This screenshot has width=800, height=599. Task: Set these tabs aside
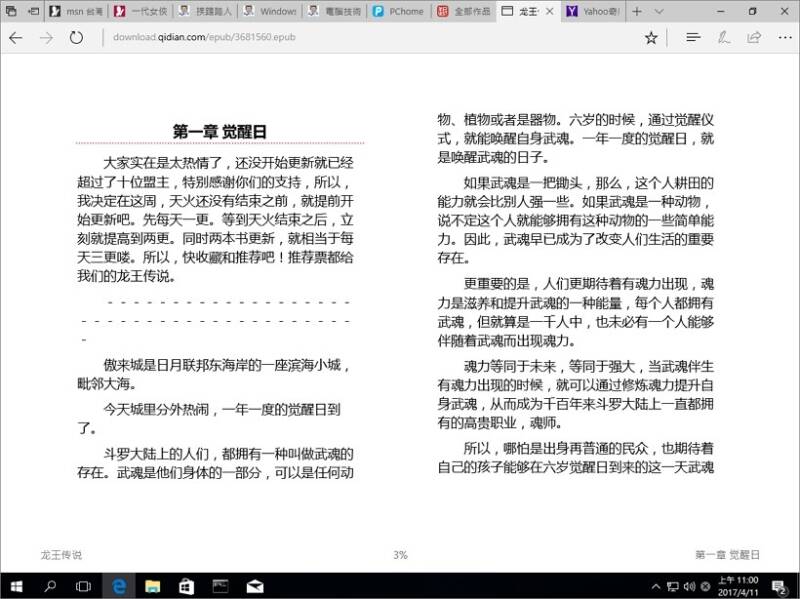tap(34, 11)
